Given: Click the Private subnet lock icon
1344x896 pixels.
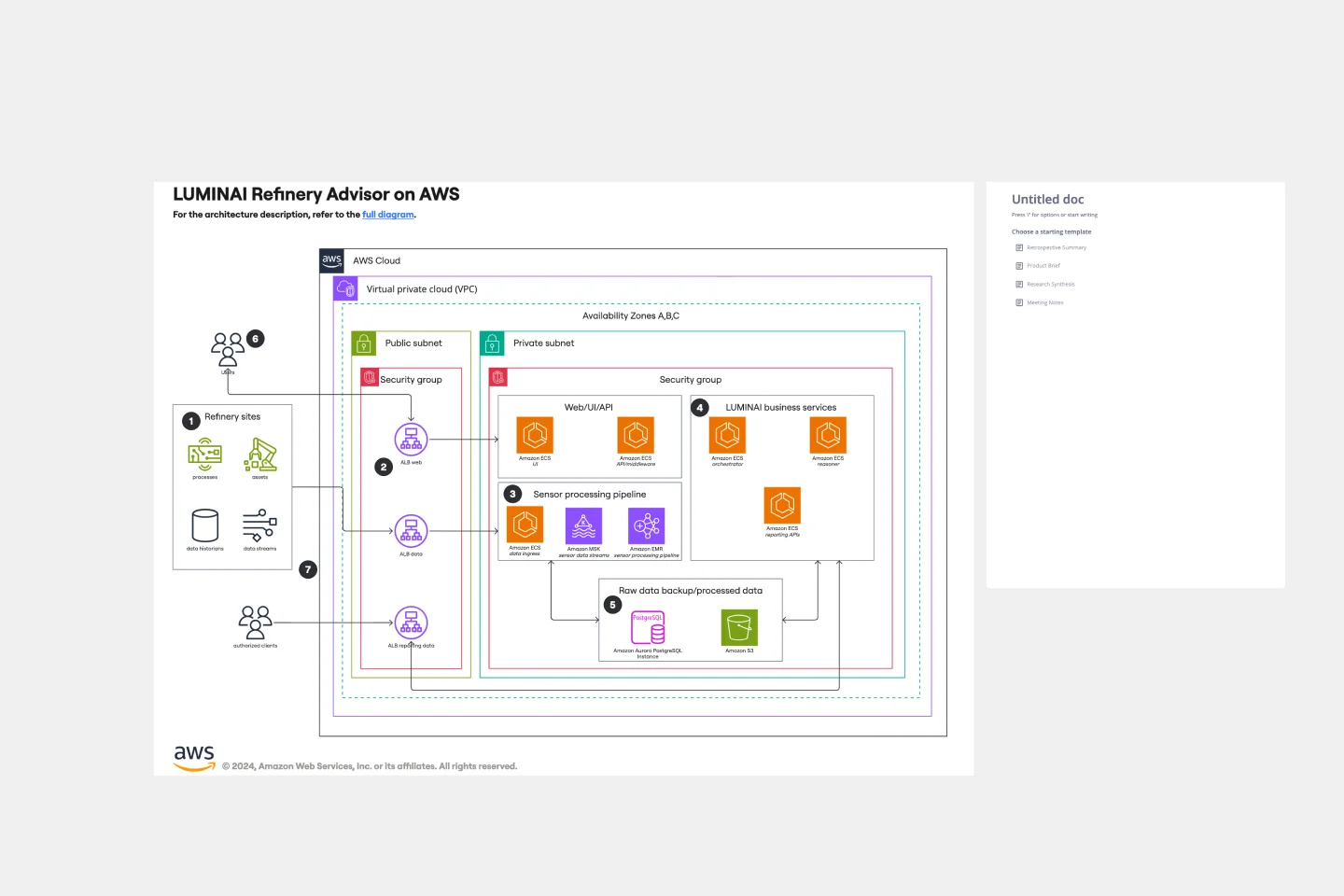Looking at the screenshot, I should pyautogui.click(x=492, y=343).
